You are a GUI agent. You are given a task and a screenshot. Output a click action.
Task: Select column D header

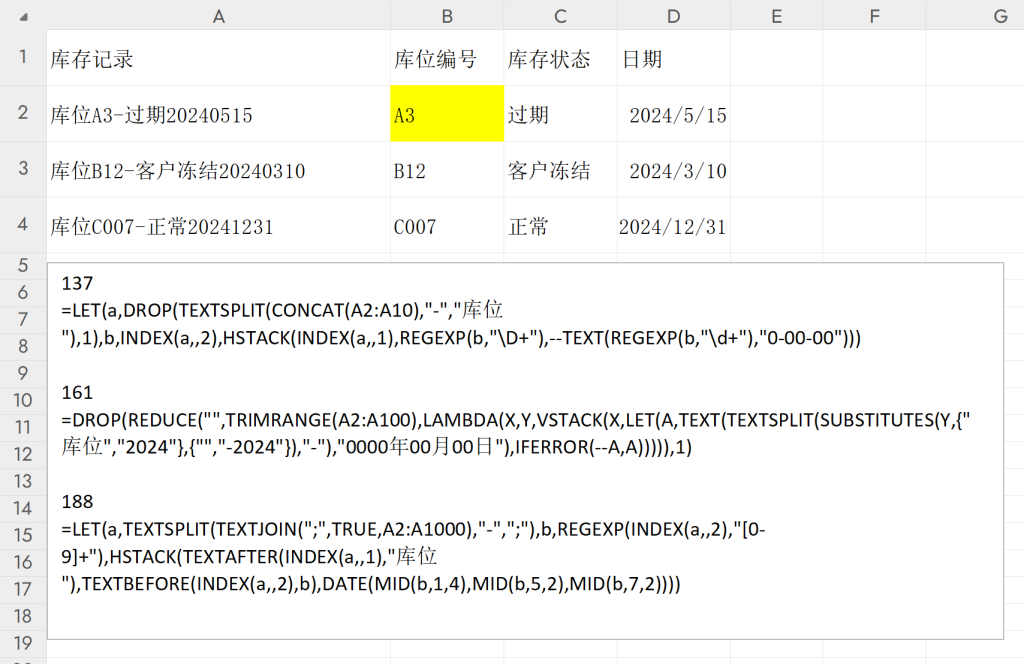click(x=674, y=16)
